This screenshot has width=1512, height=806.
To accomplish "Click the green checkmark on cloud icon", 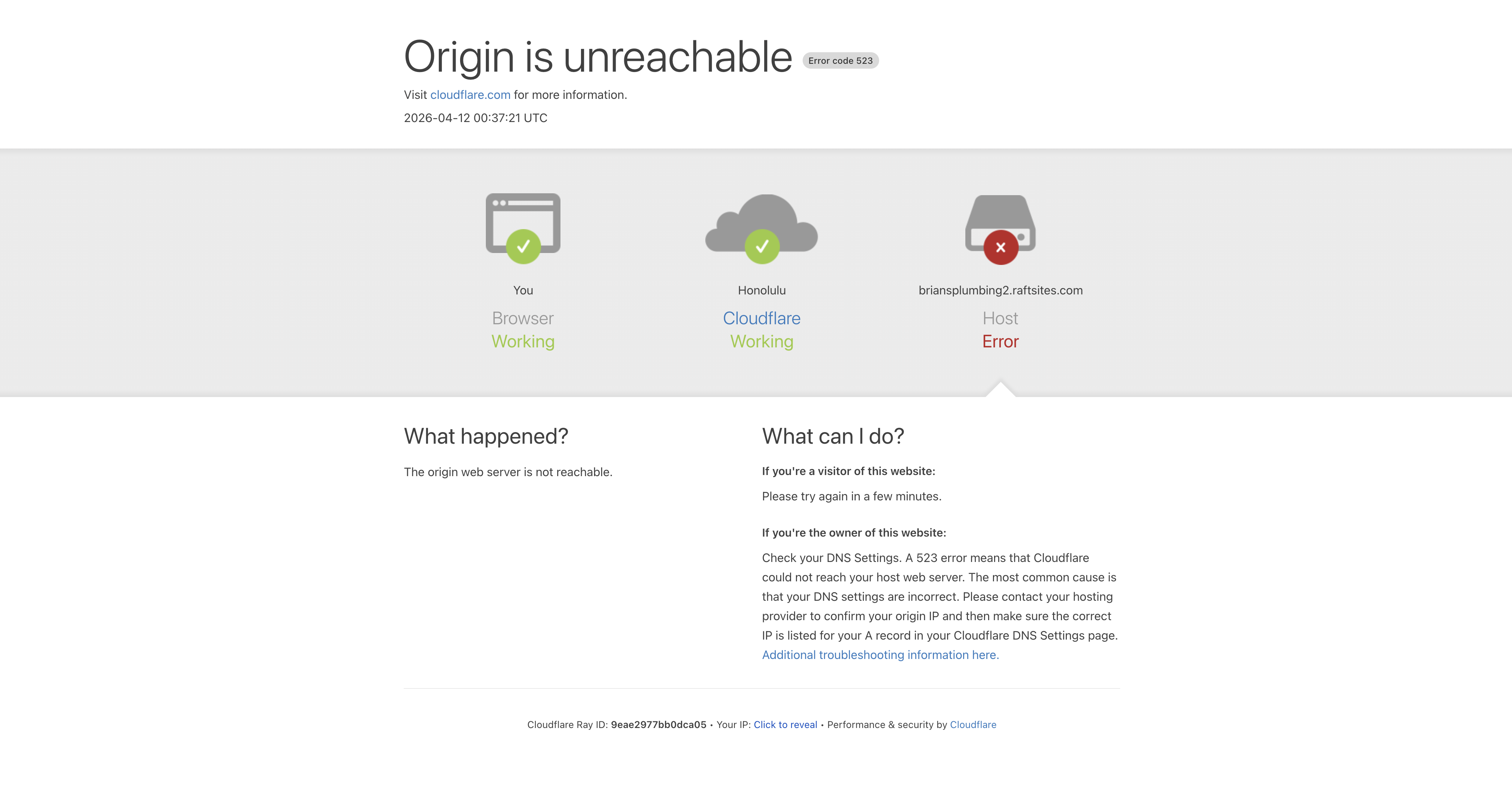I will pos(762,247).
